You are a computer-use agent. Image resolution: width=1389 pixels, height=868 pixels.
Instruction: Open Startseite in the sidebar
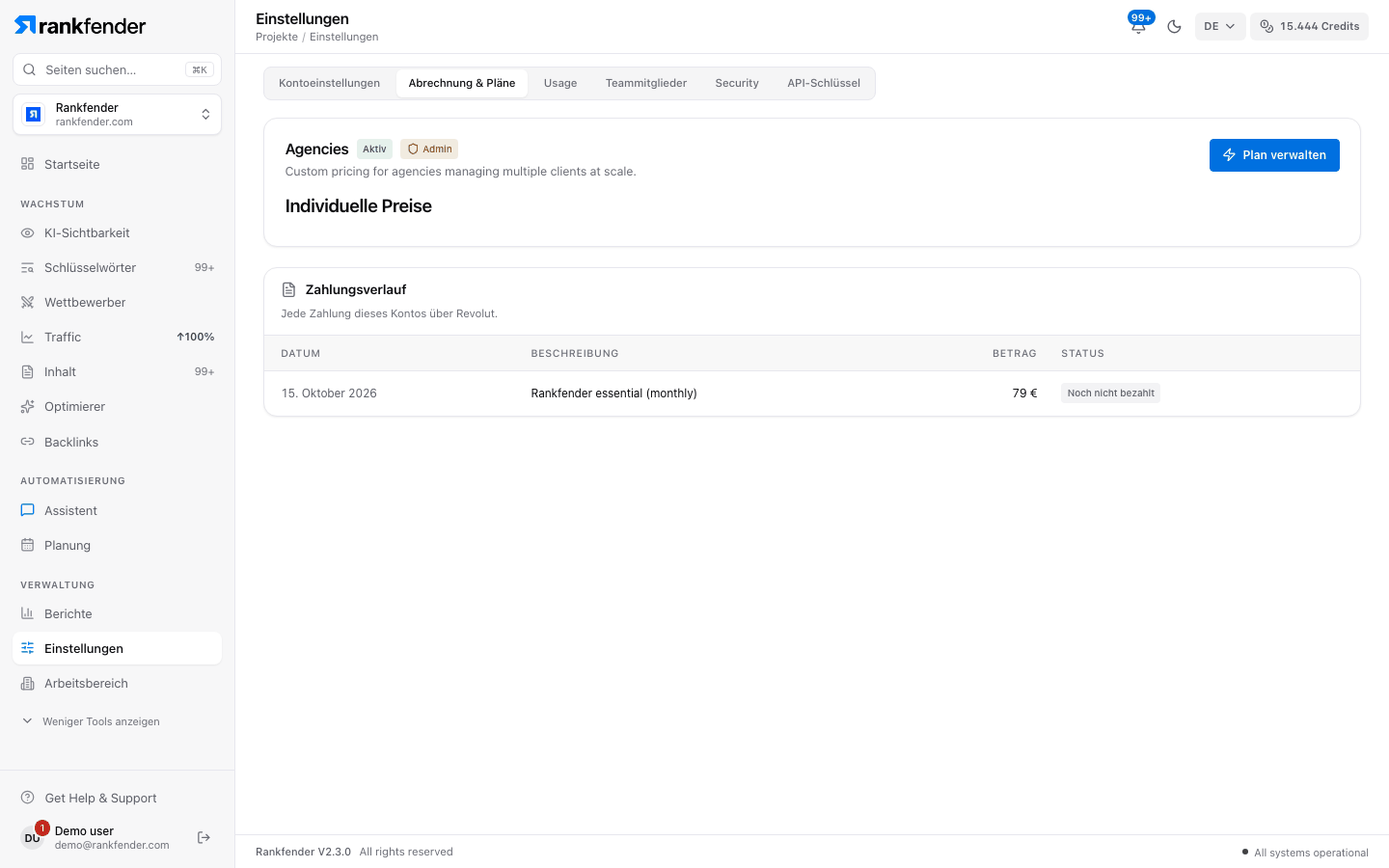[x=117, y=164]
